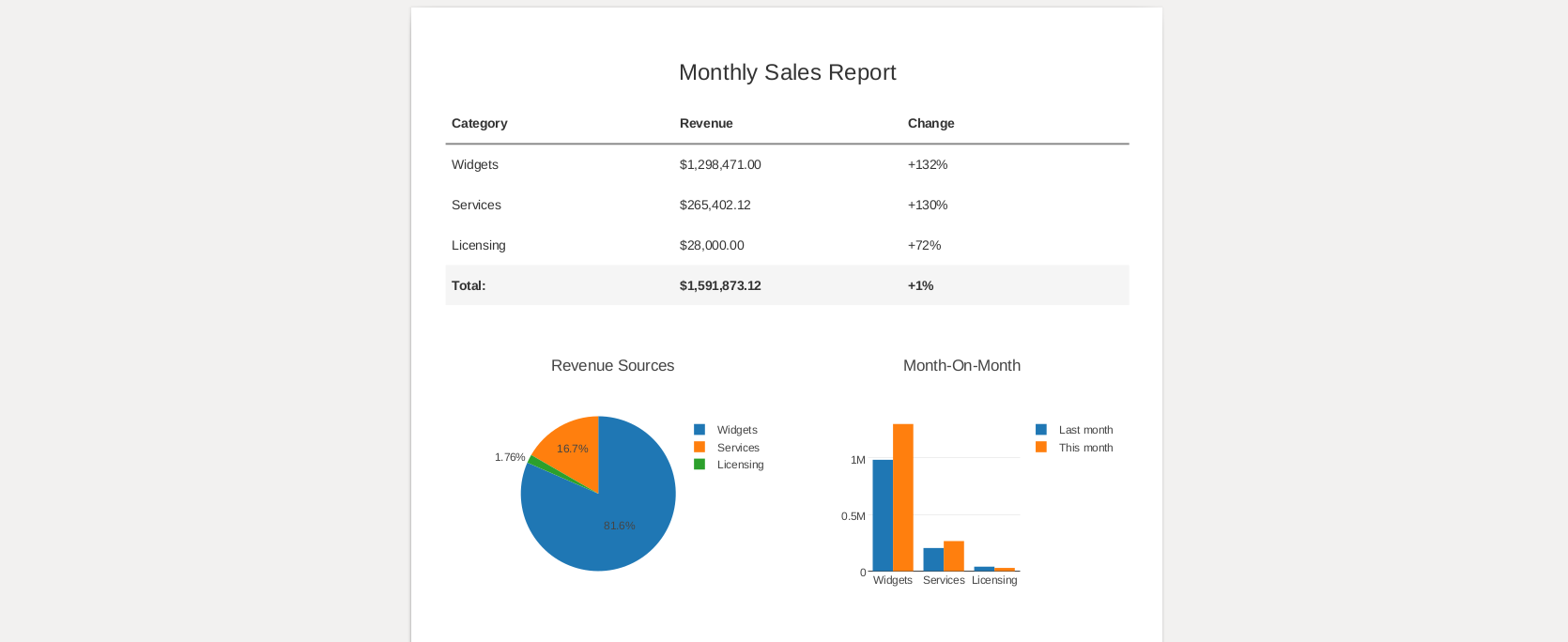Image resolution: width=1568 pixels, height=642 pixels.
Task: Select the $1,298,471.00 revenue cell
Action: point(720,164)
